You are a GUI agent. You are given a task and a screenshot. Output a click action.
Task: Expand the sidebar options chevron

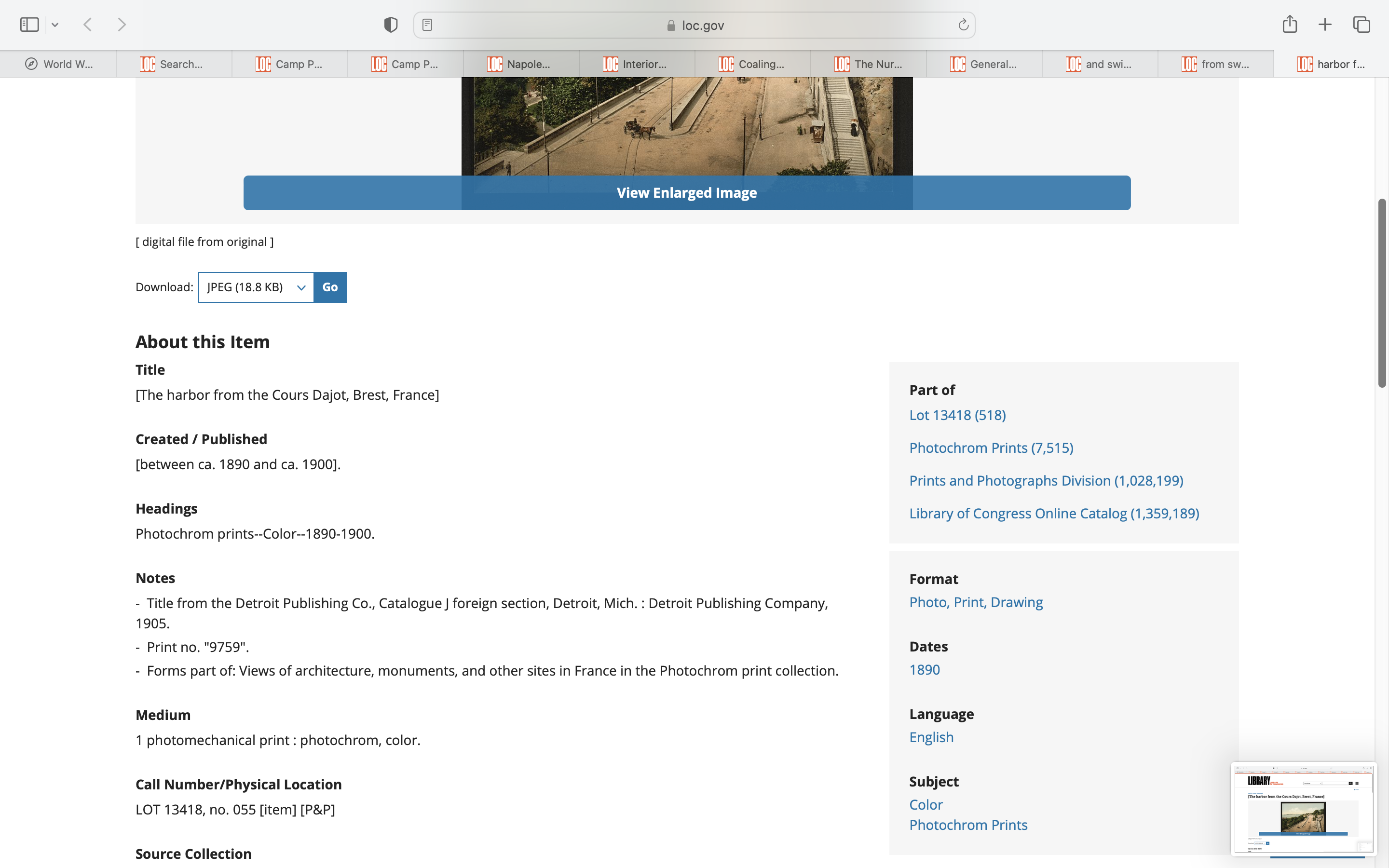pyautogui.click(x=55, y=25)
